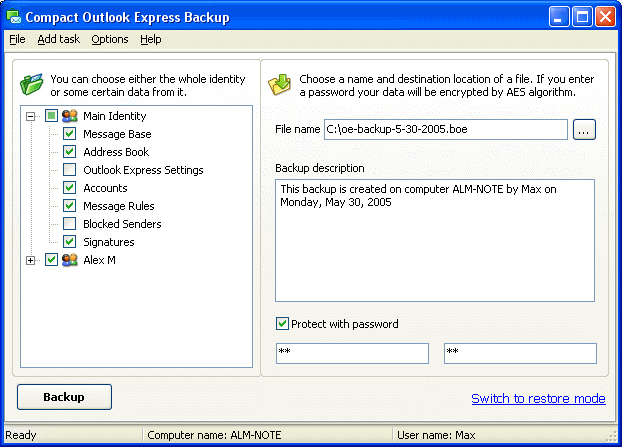
Task: Click the Alex M users icon
Action: pos(70,260)
